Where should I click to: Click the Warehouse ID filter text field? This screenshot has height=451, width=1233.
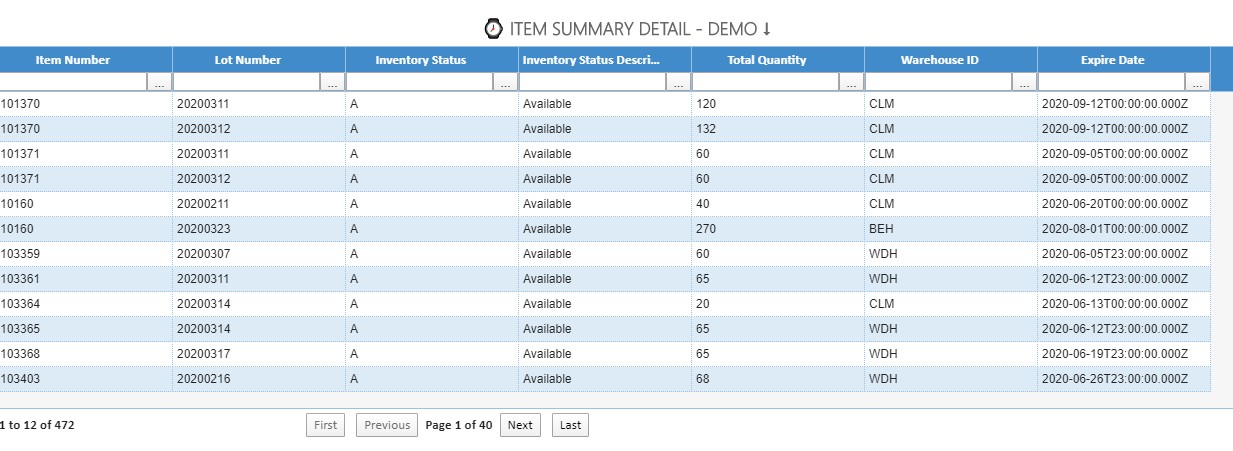(938, 83)
